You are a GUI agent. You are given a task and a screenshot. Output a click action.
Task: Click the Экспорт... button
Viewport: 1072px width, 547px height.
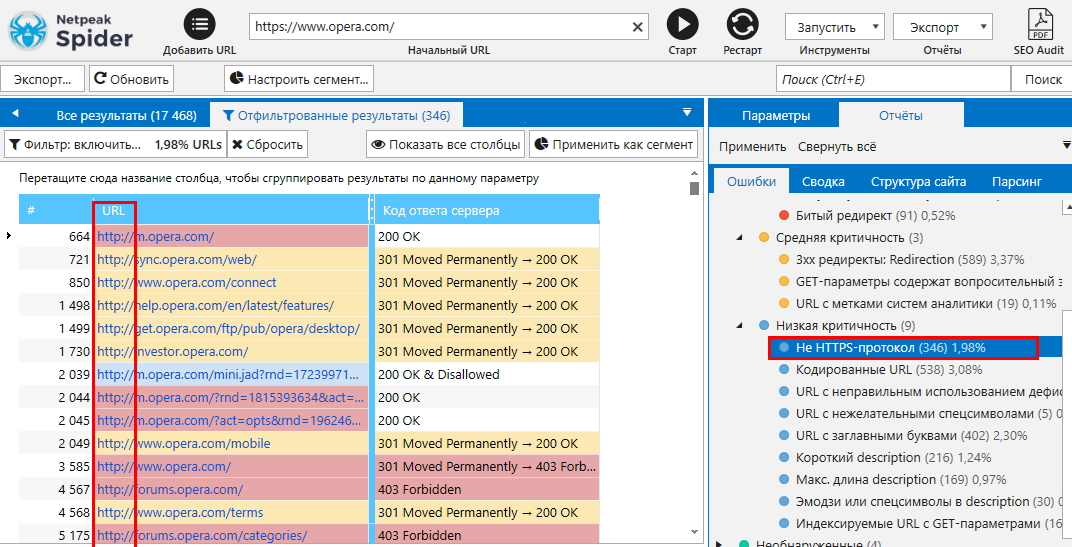click(43, 79)
